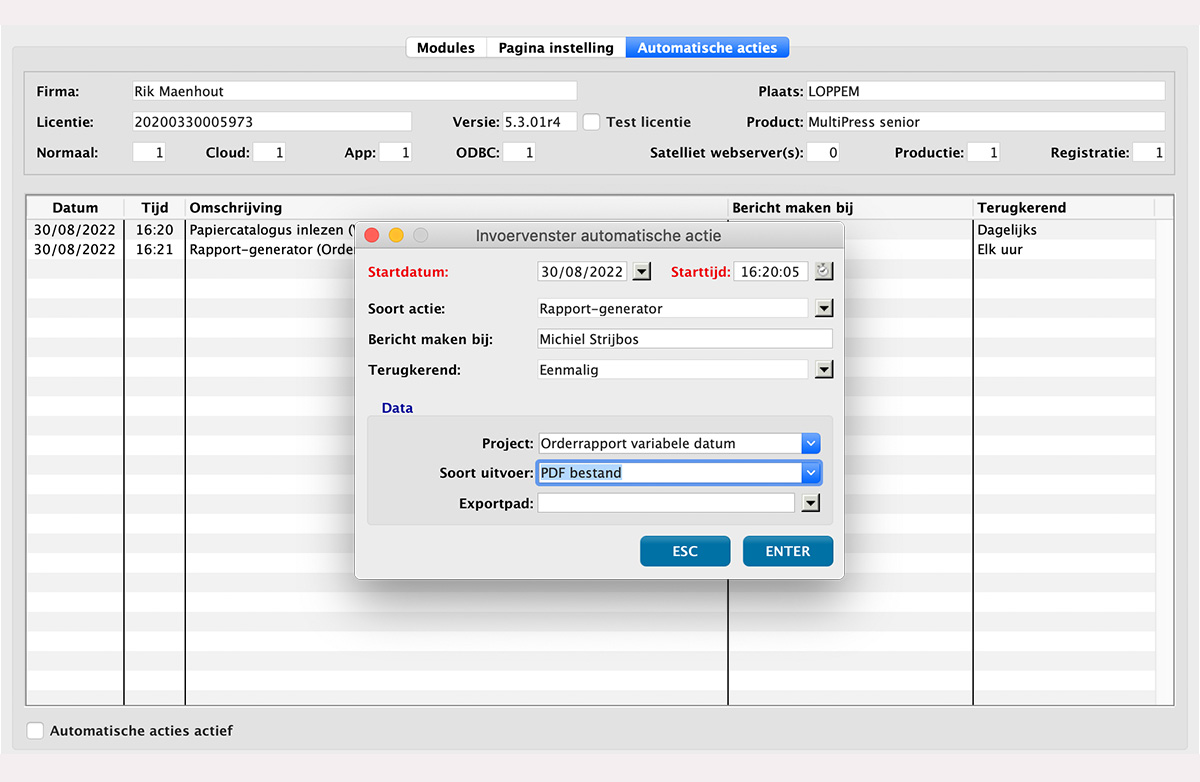Click the Omschrijving column header
Viewport: 1200px width, 782px height.
point(457,208)
